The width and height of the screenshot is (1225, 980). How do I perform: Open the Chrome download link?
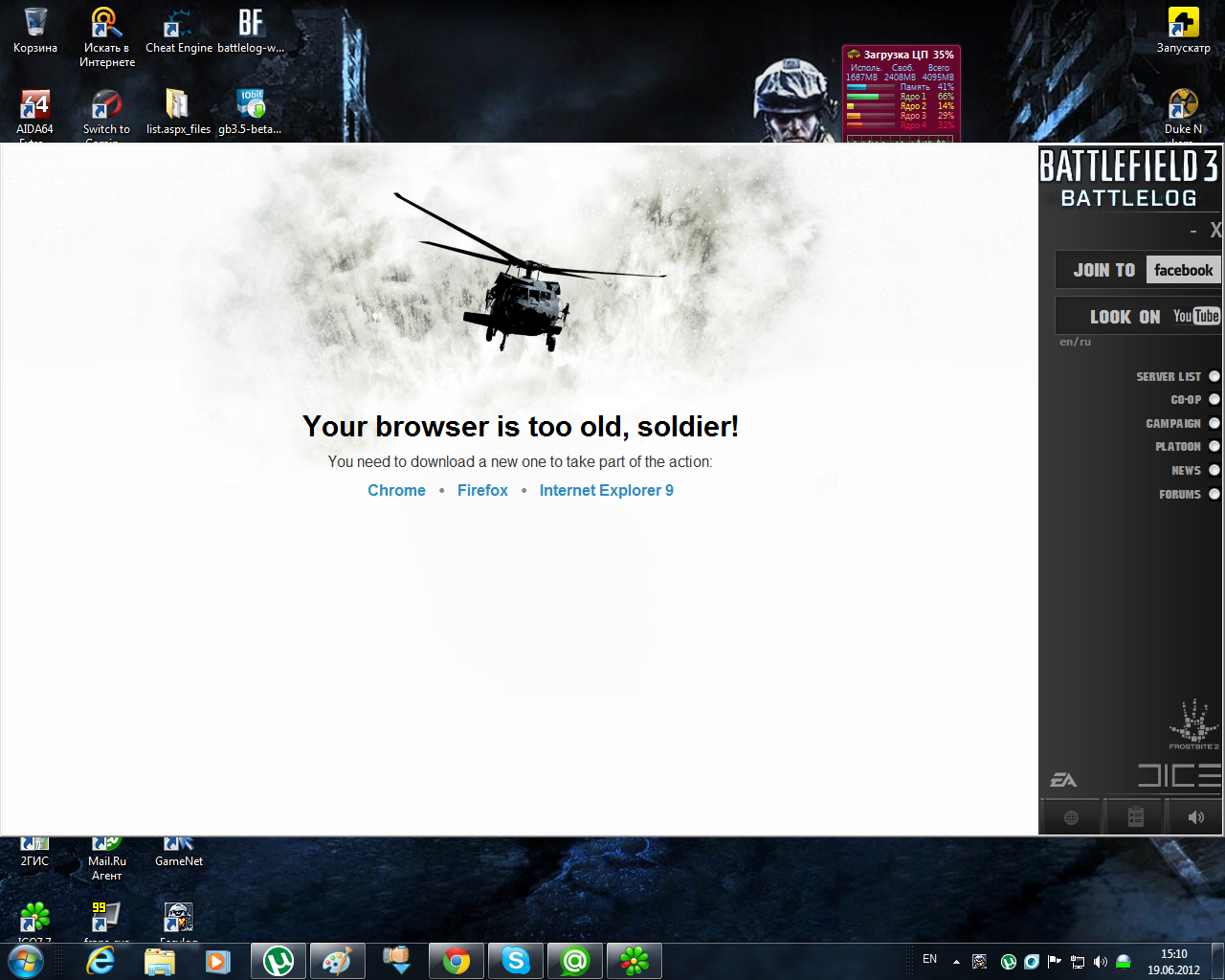click(396, 490)
